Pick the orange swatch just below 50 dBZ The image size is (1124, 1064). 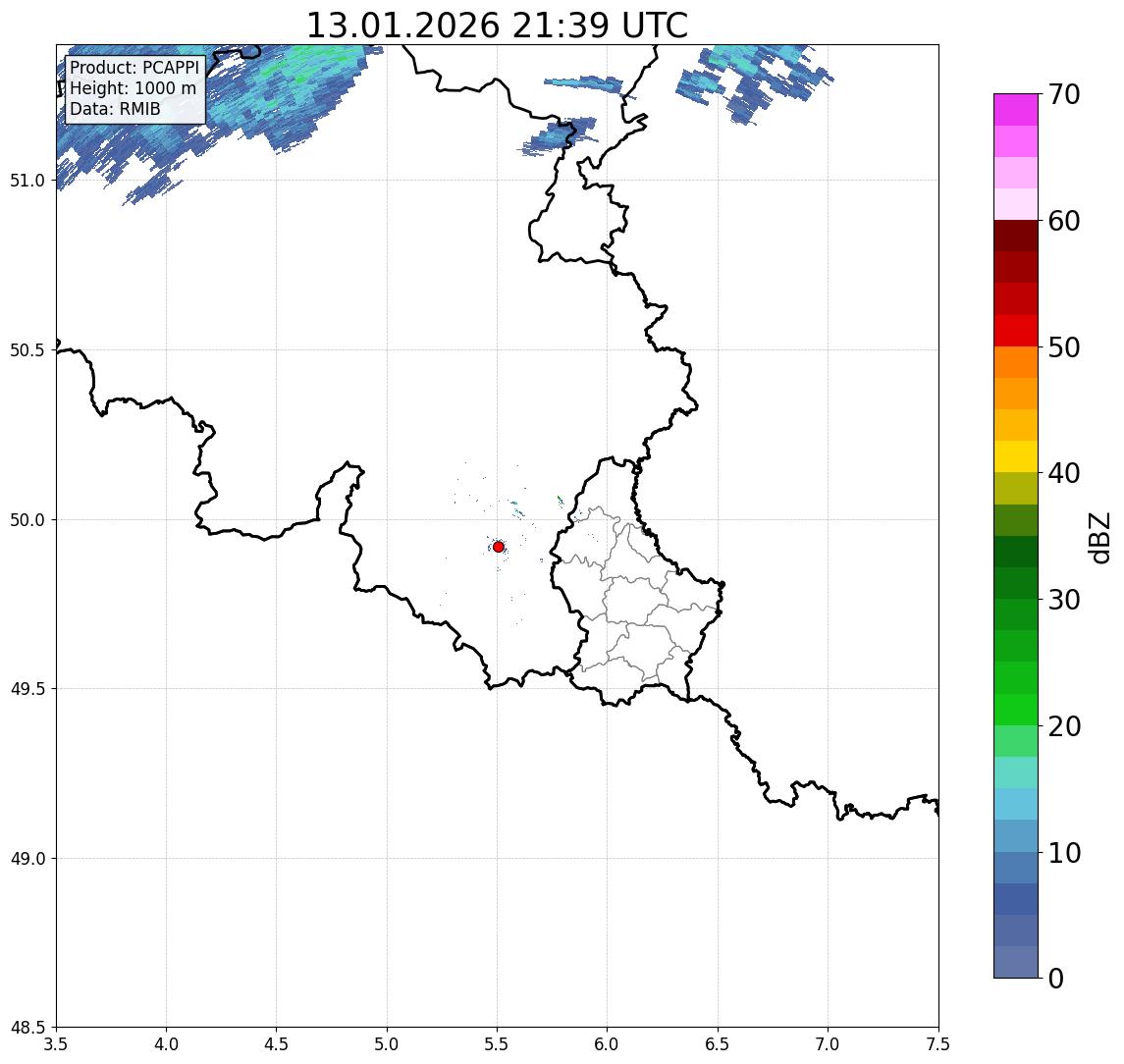tap(1016, 362)
